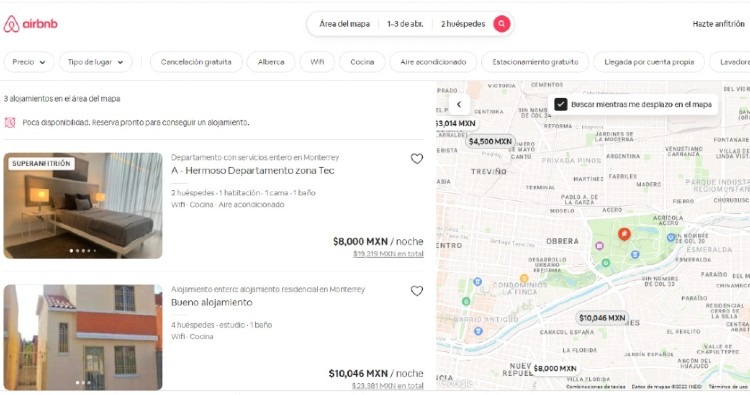Click the red search magnifier button

click(x=501, y=23)
